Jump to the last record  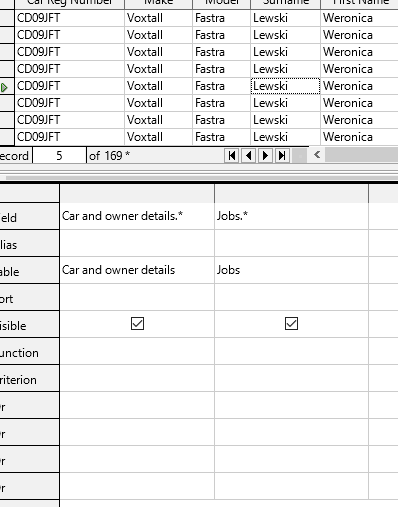point(282,156)
